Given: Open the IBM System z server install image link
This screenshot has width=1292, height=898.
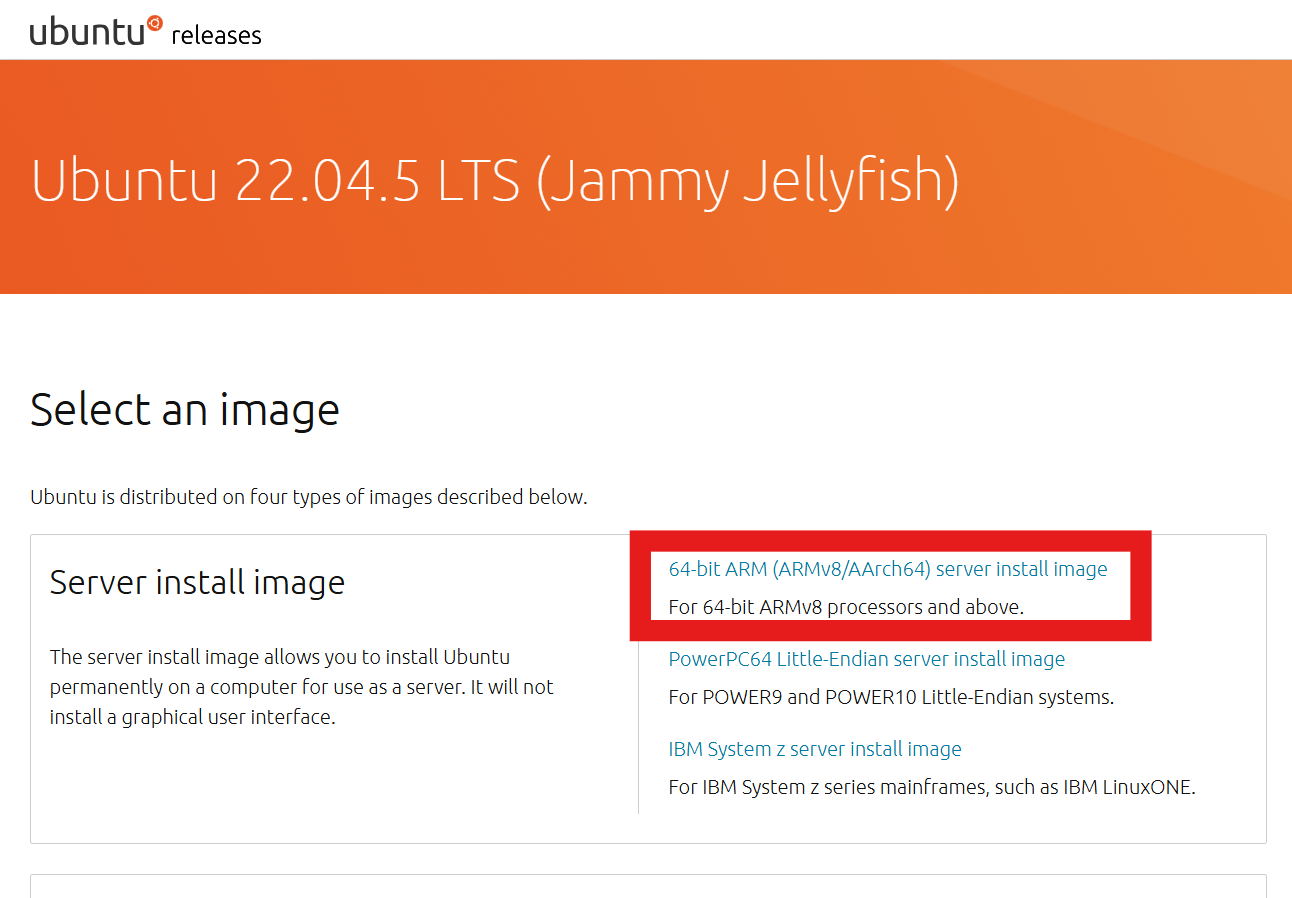Looking at the screenshot, I should 814,749.
